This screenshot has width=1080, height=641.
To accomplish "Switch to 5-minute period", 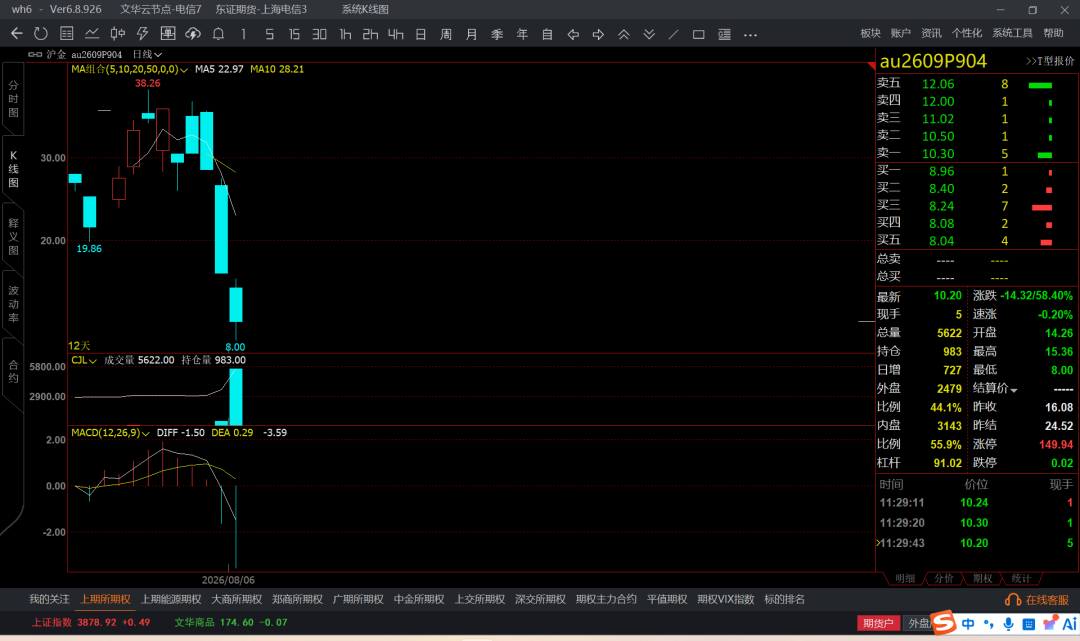I will point(269,34).
